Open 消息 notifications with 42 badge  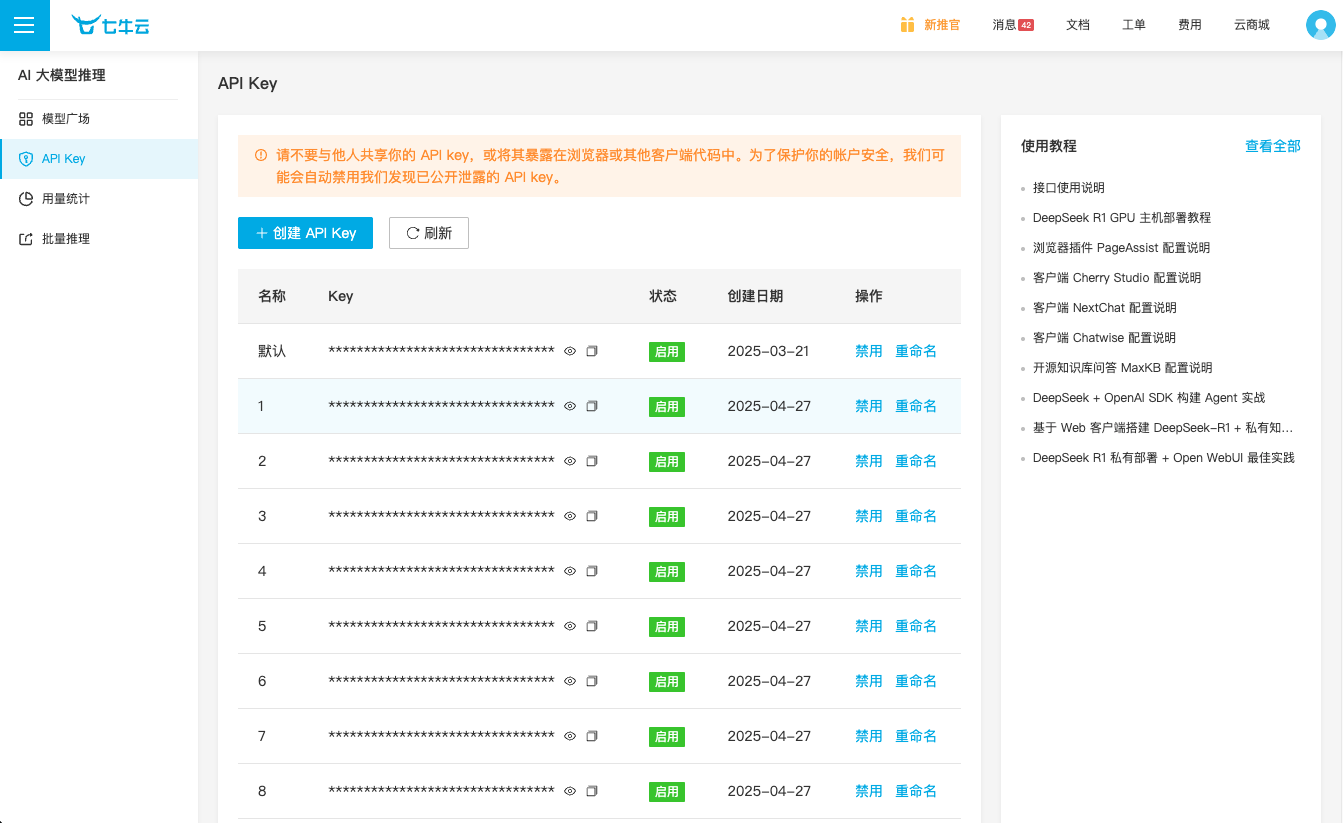pos(1013,25)
